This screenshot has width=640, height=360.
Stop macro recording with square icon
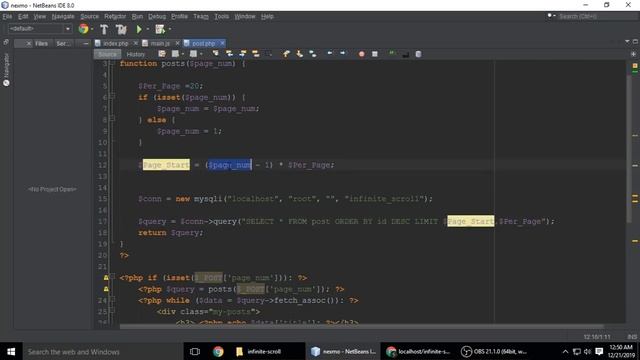point(375,54)
